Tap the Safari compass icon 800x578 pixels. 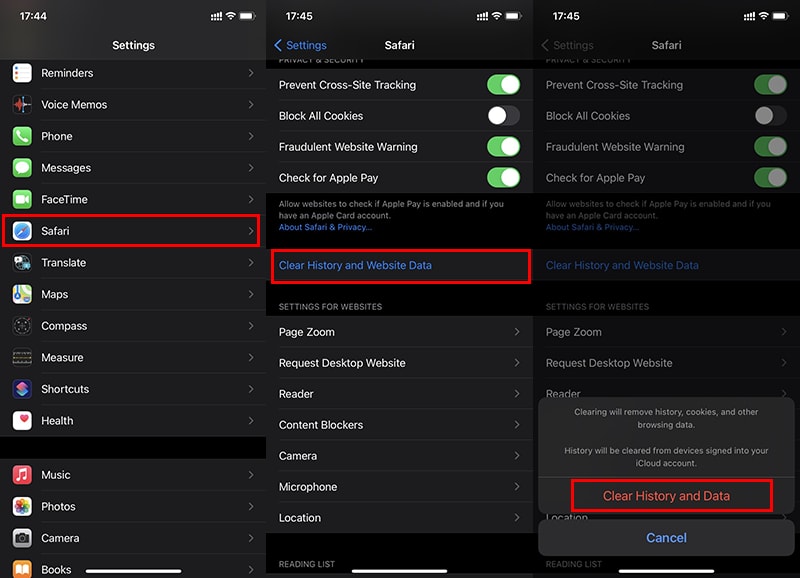coord(22,231)
